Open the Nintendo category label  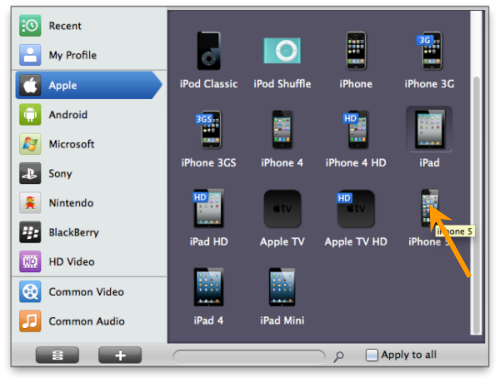pos(71,203)
